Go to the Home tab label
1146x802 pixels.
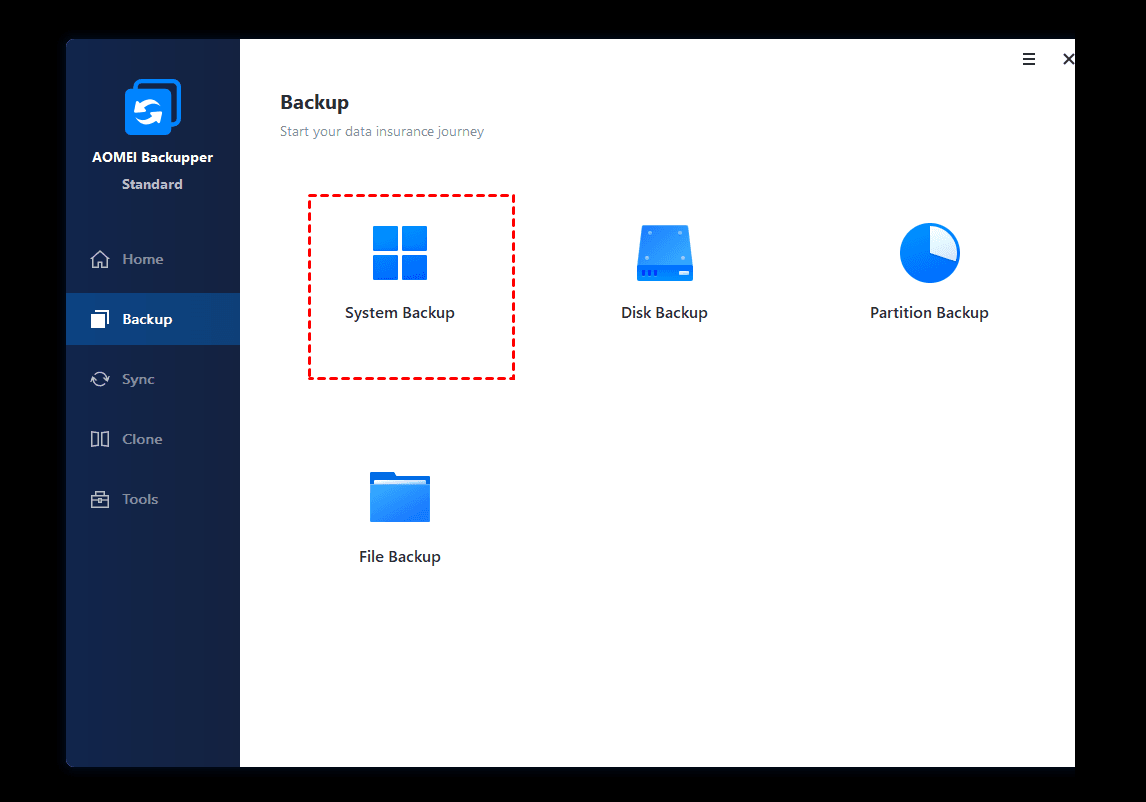click(x=143, y=259)
